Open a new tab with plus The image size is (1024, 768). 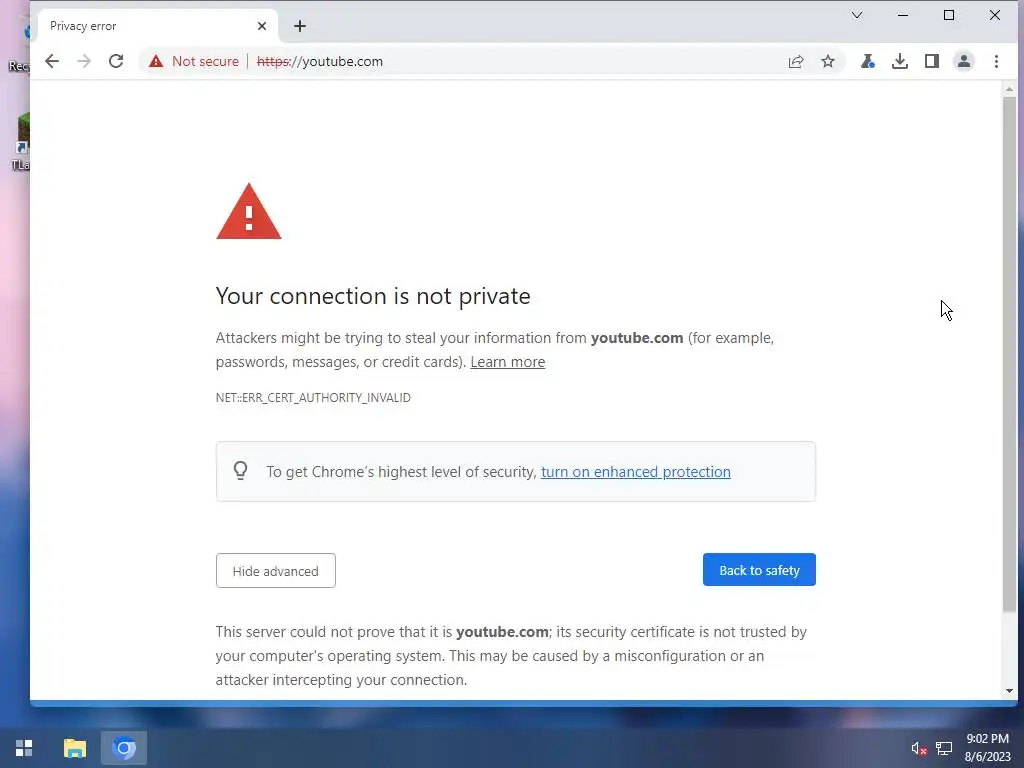point(300,26)
